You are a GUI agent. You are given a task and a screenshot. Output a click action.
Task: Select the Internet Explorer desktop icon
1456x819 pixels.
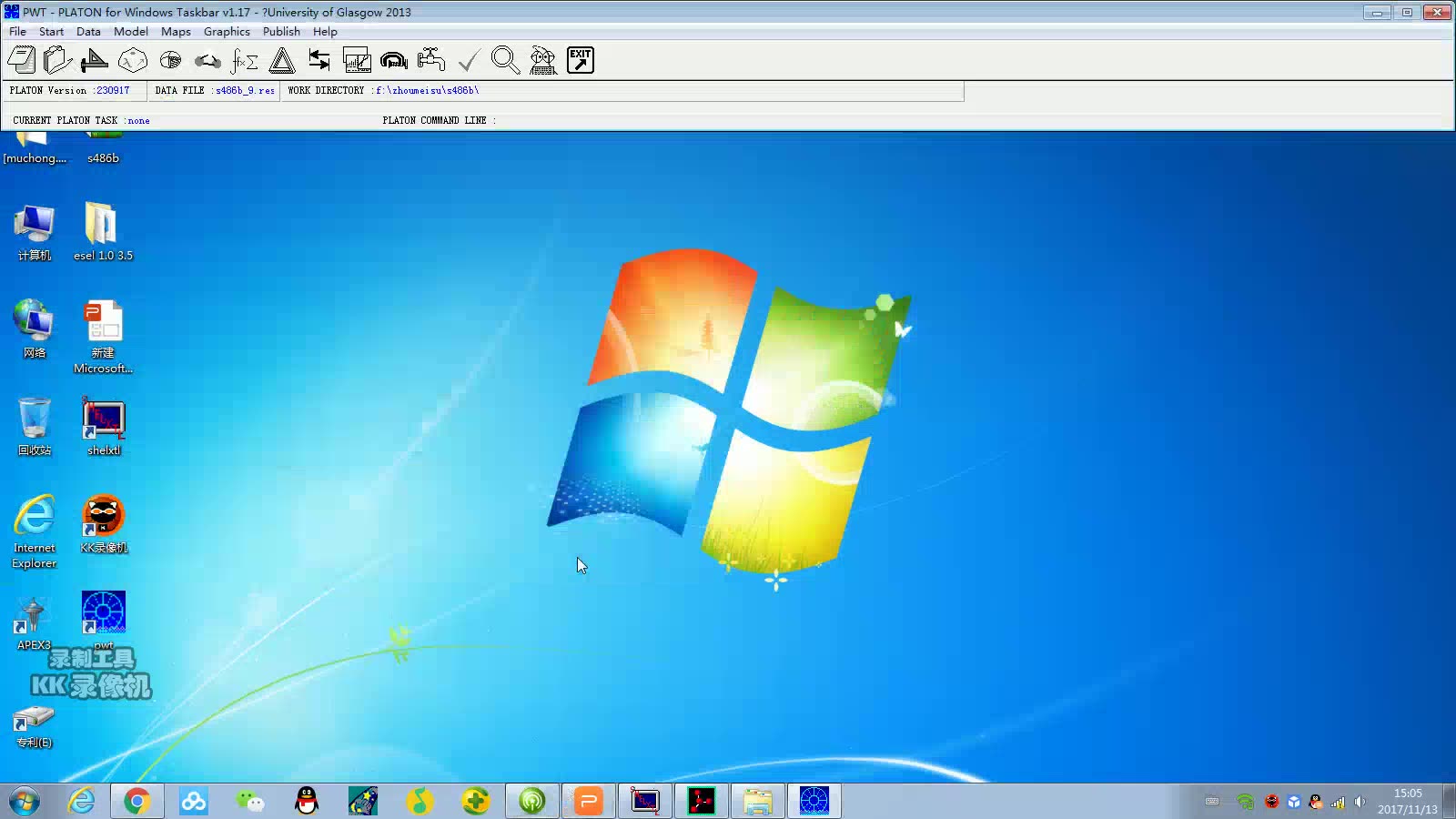coord(35,532)
